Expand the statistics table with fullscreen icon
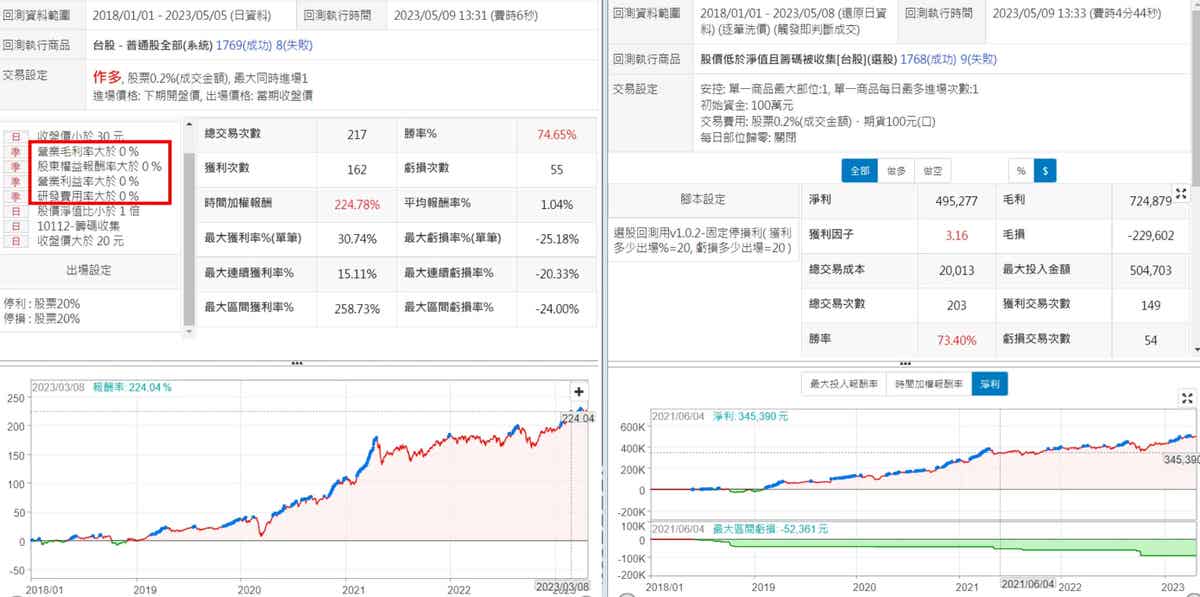Viewport: 1200px width, 597px height. pos(1180,193)
